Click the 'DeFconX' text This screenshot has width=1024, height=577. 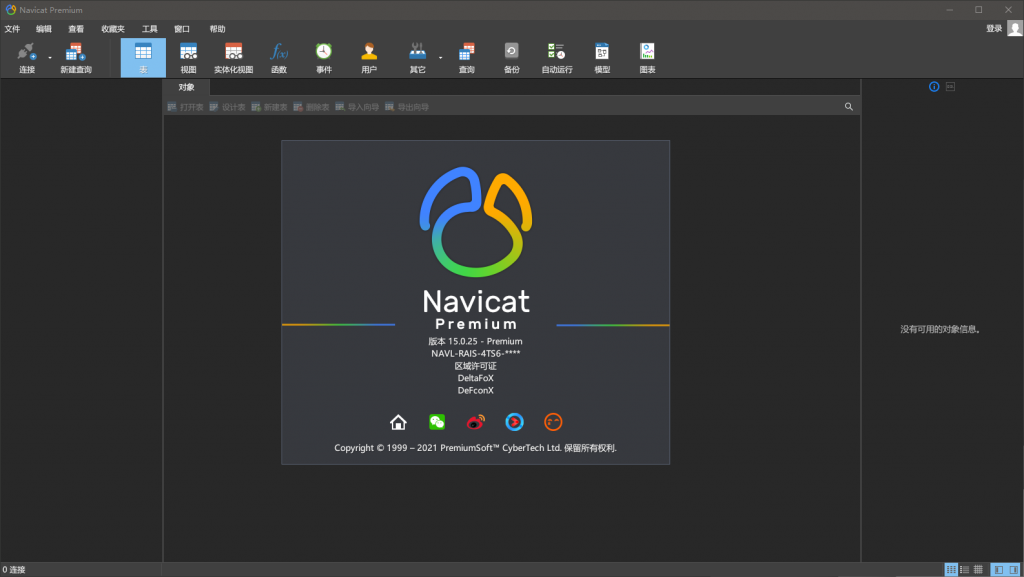click(475, 390)
